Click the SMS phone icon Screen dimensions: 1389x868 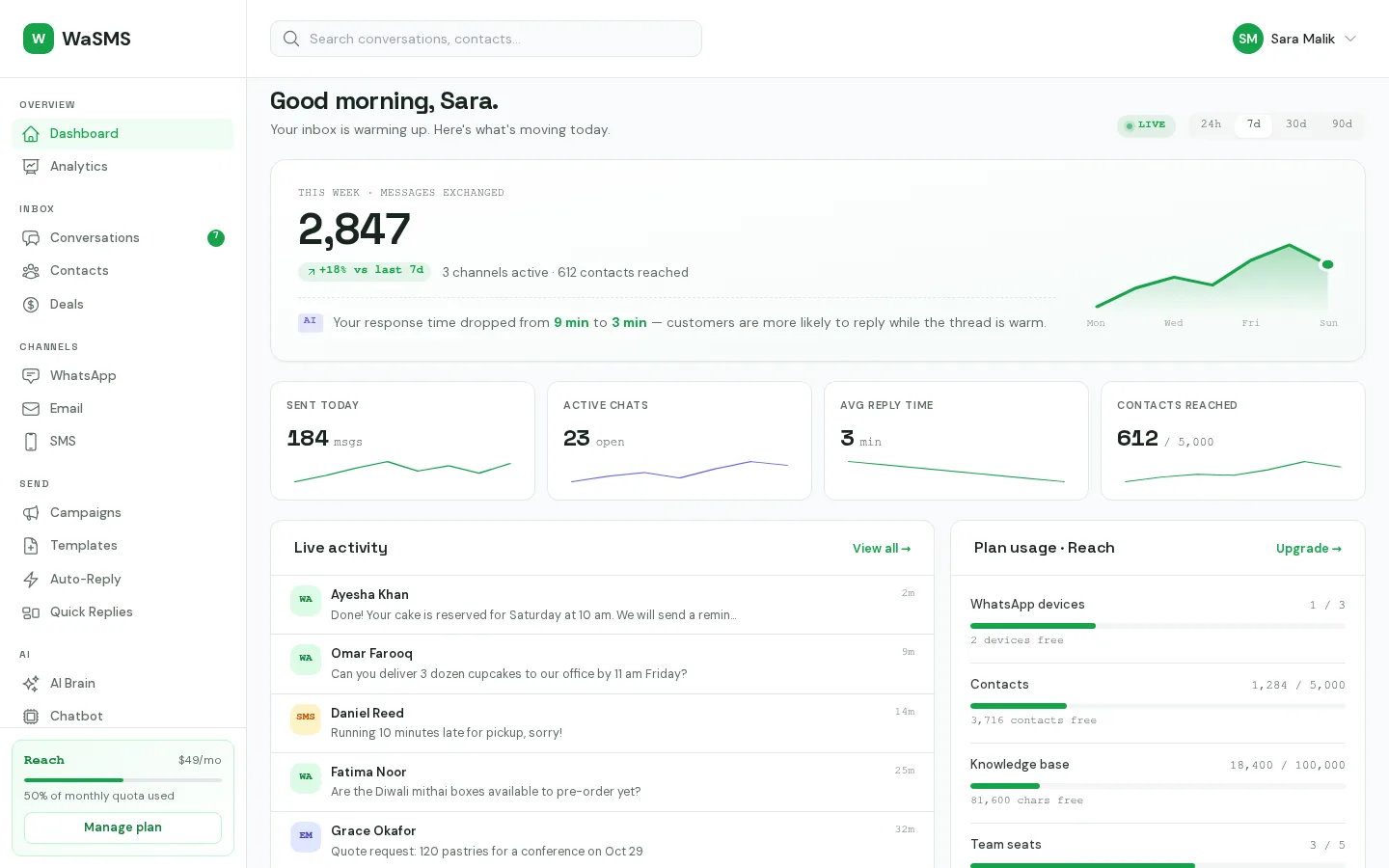[31, 442]
